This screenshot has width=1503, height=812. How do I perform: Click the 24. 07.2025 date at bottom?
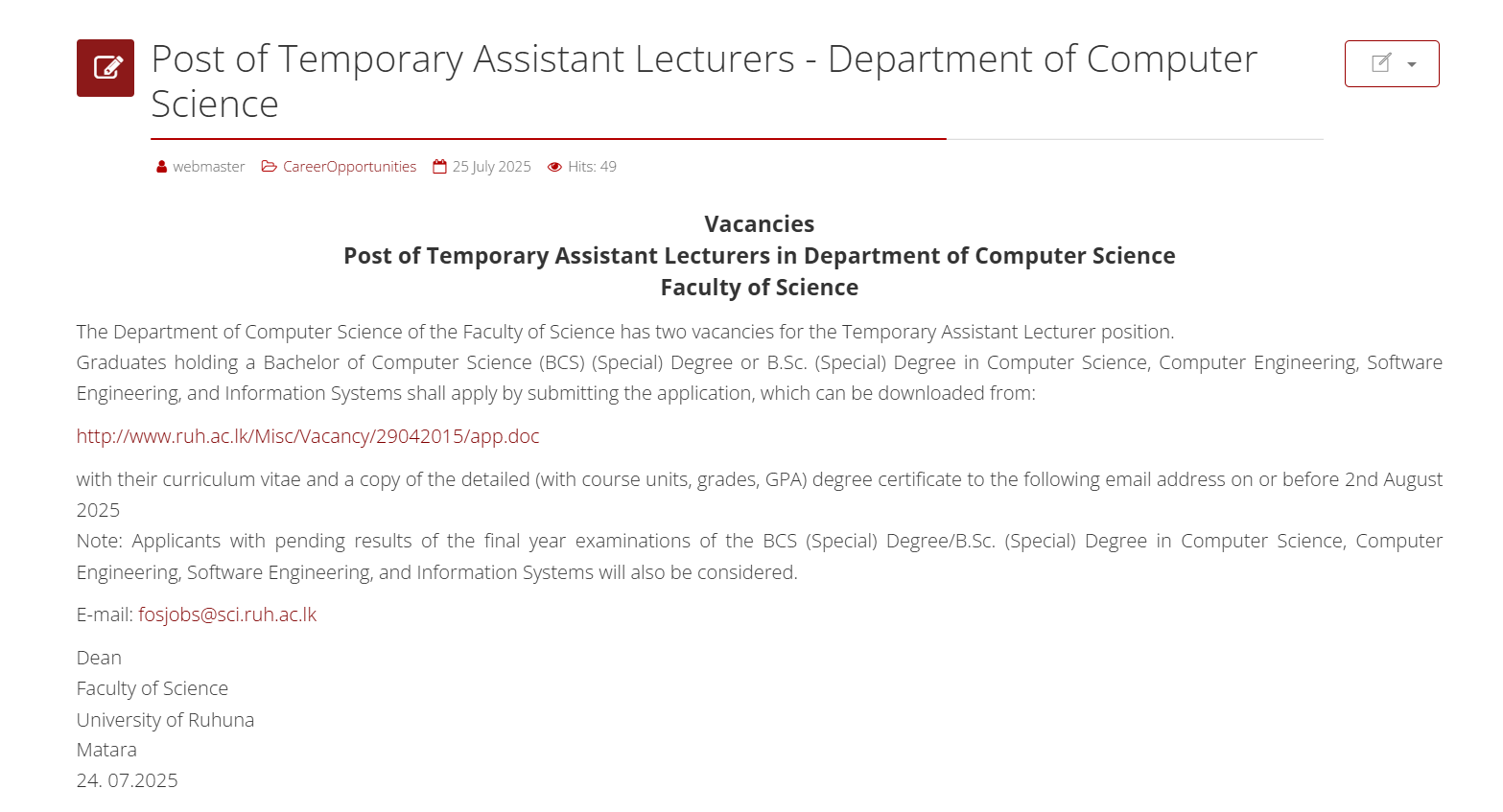[128, 780]
